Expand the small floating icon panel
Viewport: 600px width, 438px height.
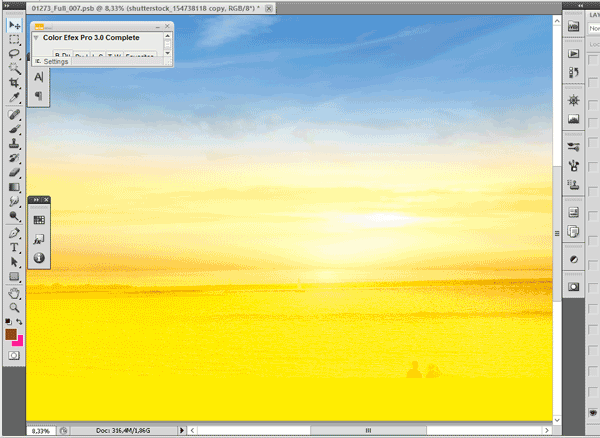pos(35,200)
